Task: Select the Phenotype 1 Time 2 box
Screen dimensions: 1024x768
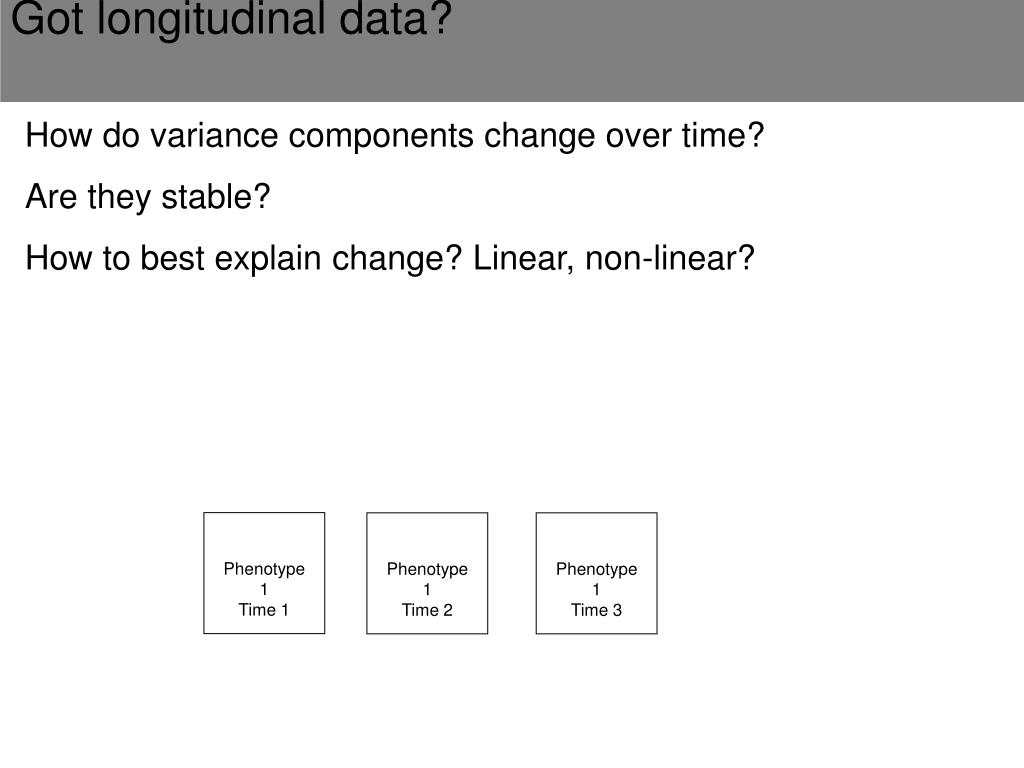Action: click(427, 573)
